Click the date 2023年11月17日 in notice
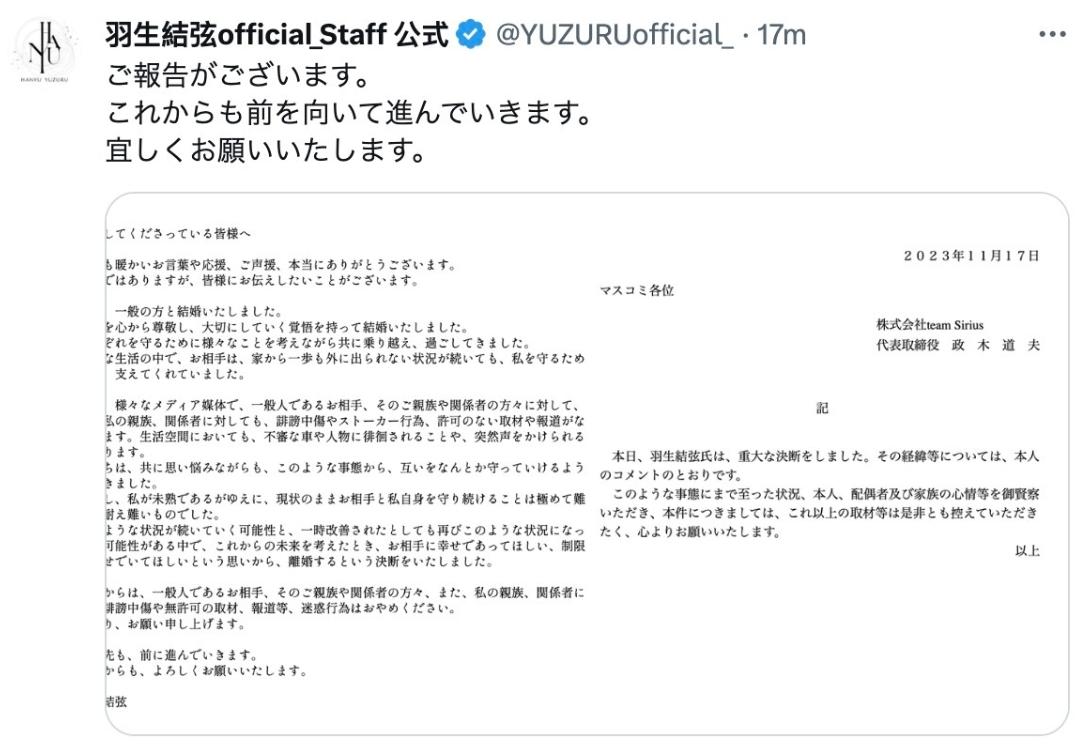The width and height of the screenshot is (1092, 745). [971, 256]
